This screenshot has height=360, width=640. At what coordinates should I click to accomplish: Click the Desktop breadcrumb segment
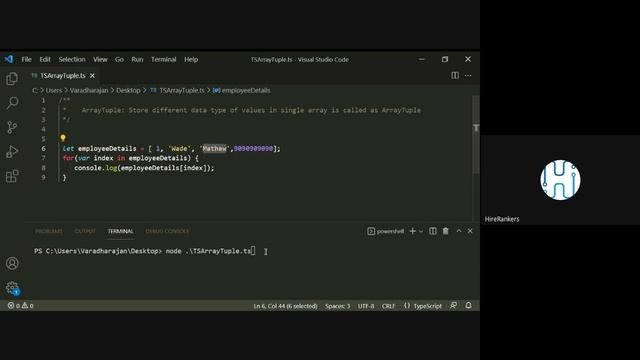pos(128,90)
